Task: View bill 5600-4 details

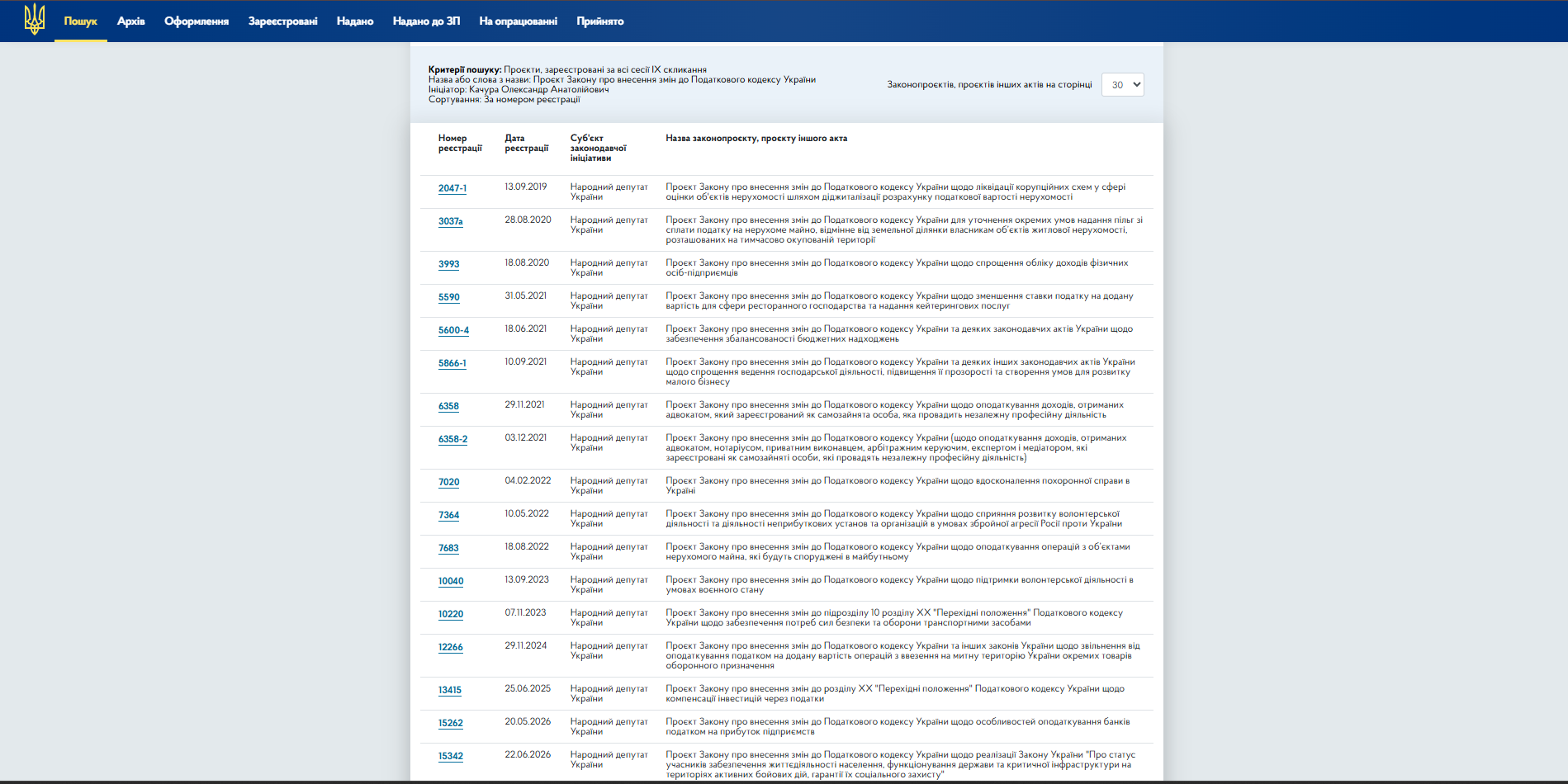Action: pyautogui.click(x=453, y=330)
